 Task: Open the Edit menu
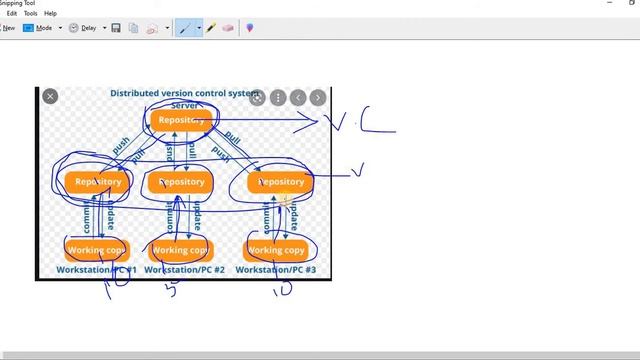[x=12, y=13]
